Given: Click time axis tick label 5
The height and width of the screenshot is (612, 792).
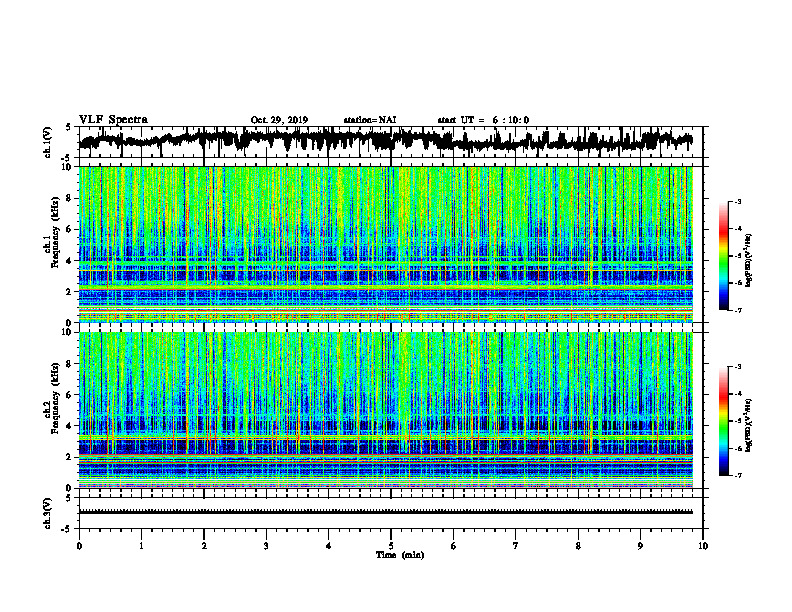Looking at the screenshot, I should coord(391,546).
